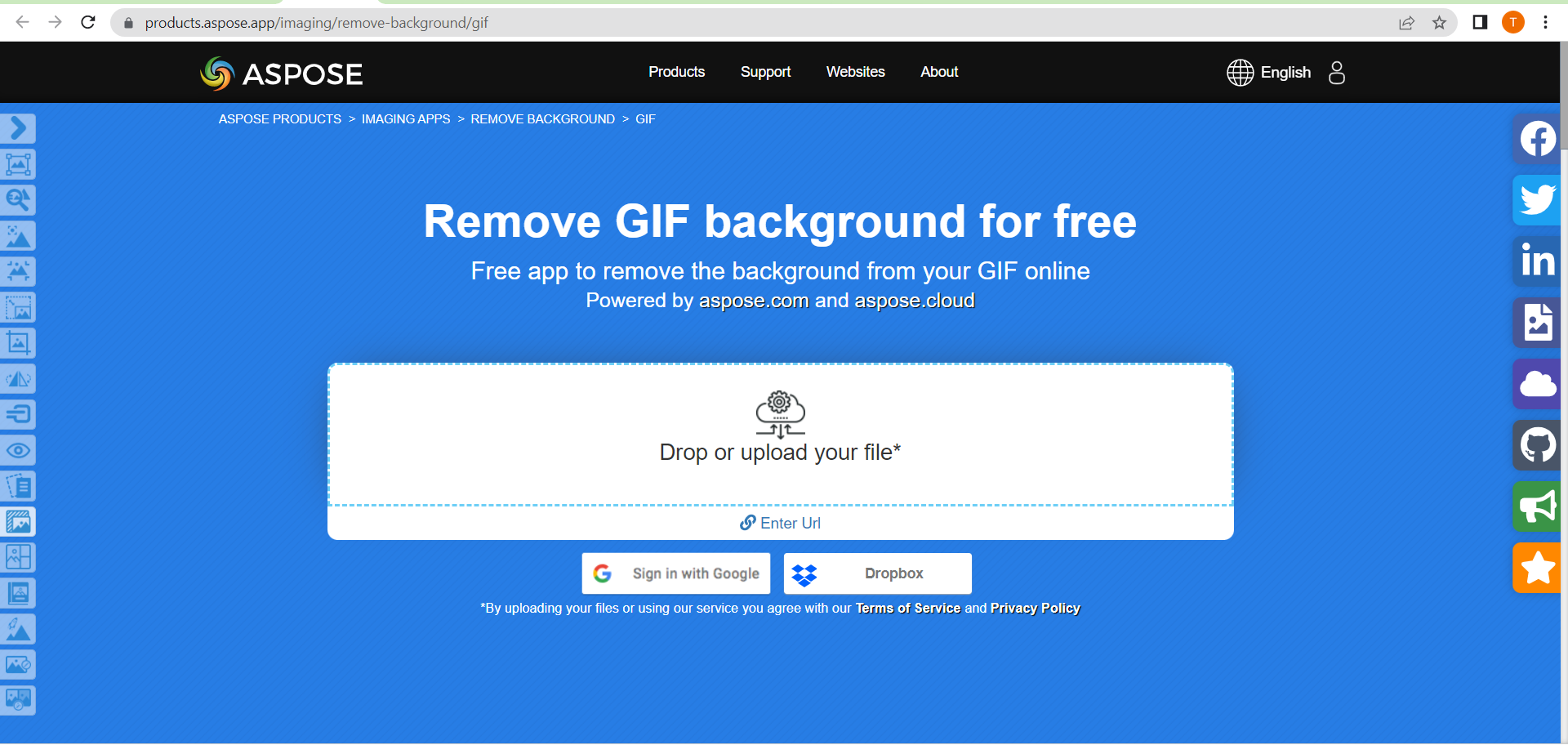Click the browser share page icon
The width and height of the screenshot is (1568, 745).
[1406, 22]
